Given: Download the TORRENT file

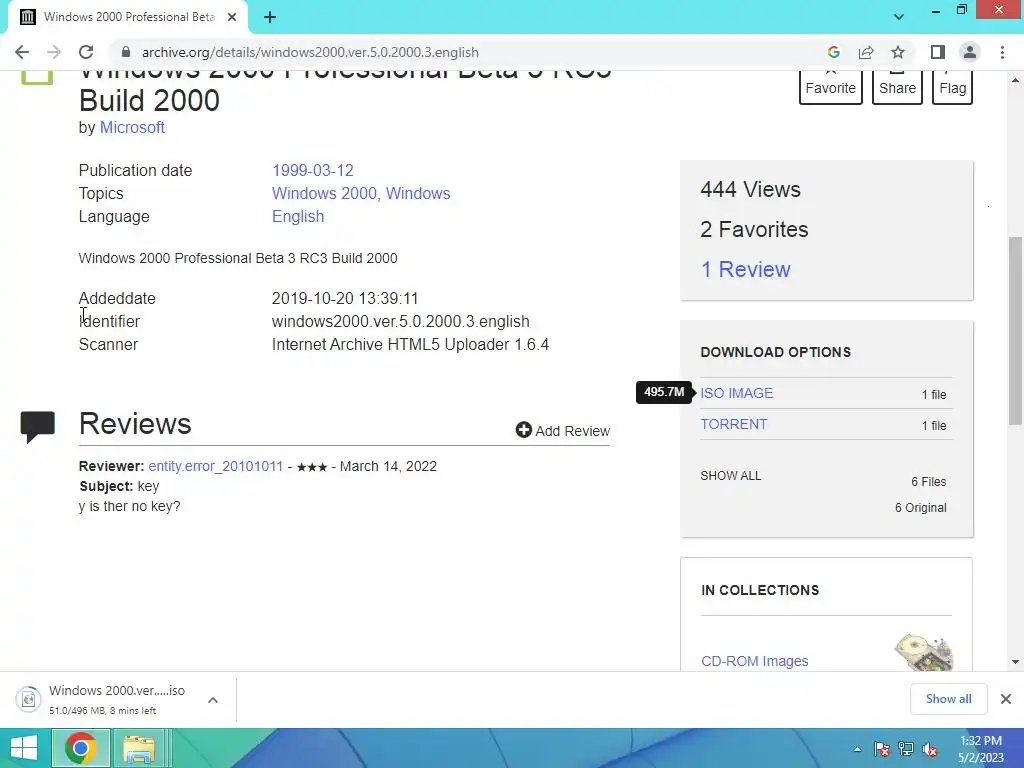Looking at the screenshot, I should [x=734, y=424].
